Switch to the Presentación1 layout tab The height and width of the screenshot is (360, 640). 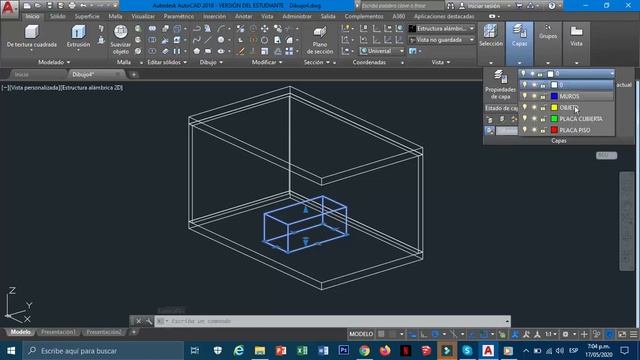(x=58, y=332)
